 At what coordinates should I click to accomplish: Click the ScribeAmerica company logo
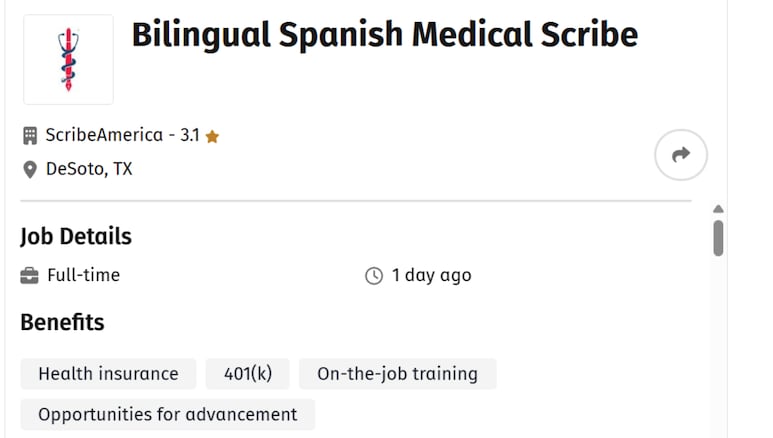(69, 59)
